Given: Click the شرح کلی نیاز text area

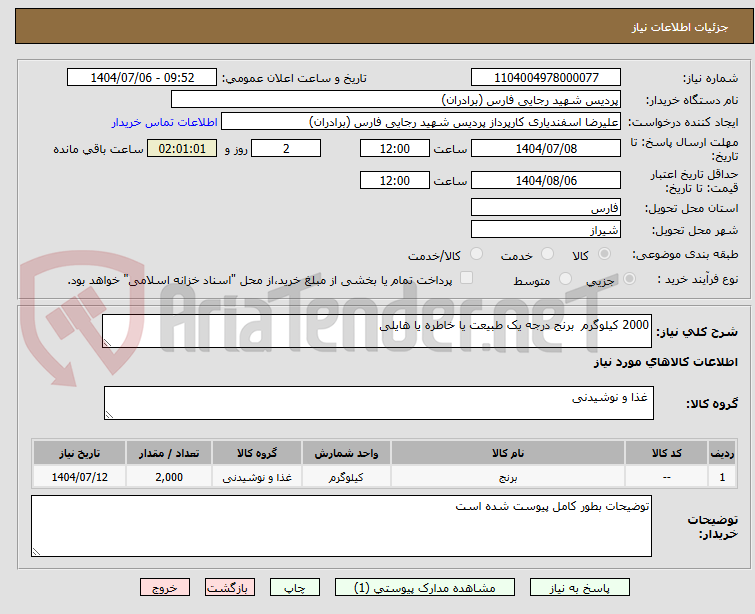Looking at the screenshot, I should [x=377, y=331].
